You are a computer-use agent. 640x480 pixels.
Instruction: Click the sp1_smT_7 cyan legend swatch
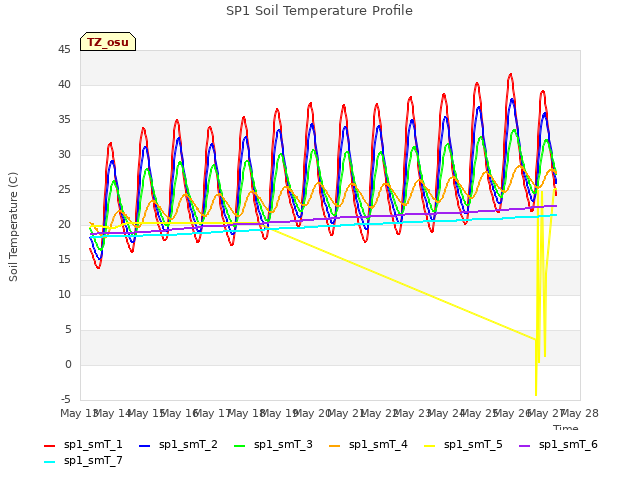[49, 462]
